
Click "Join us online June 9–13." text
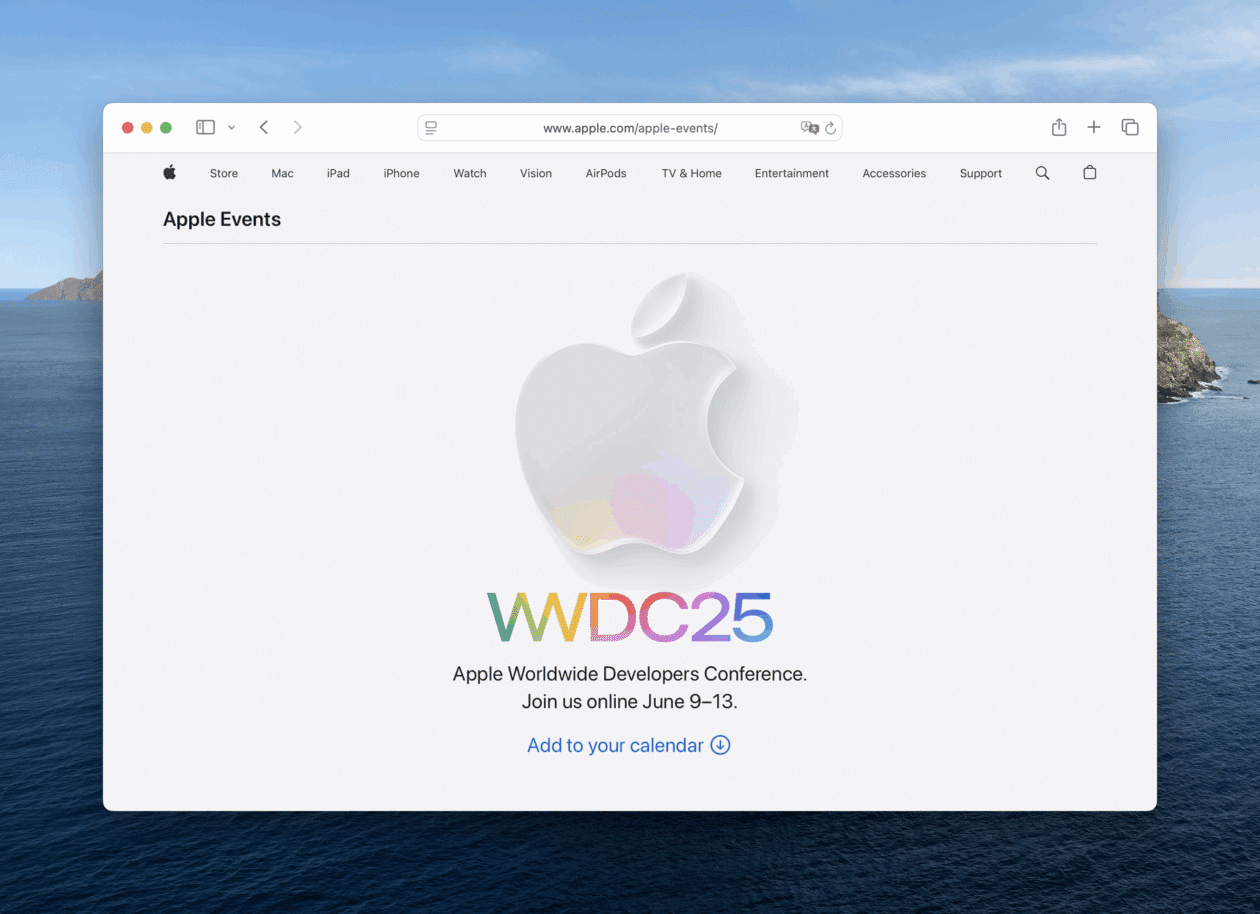[630, 702]
